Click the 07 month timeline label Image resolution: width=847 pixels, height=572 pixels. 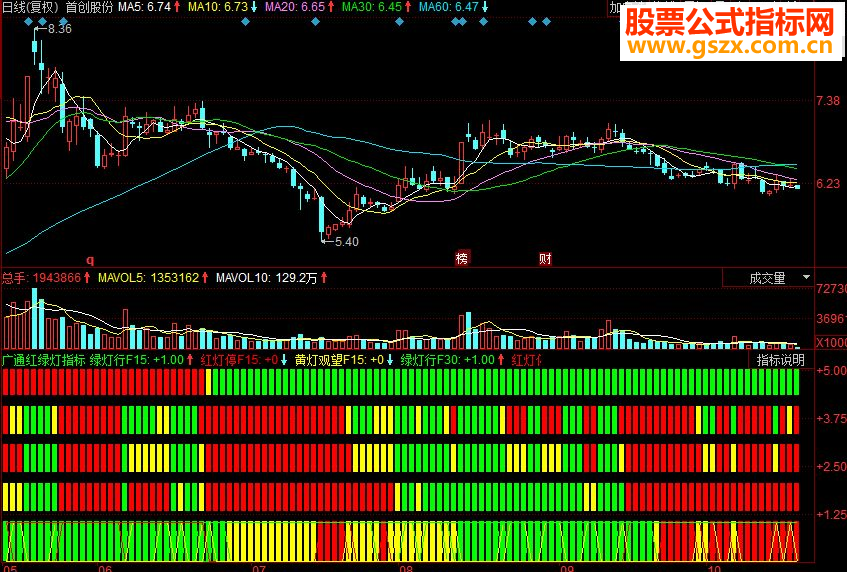click(x=259, y=568)
